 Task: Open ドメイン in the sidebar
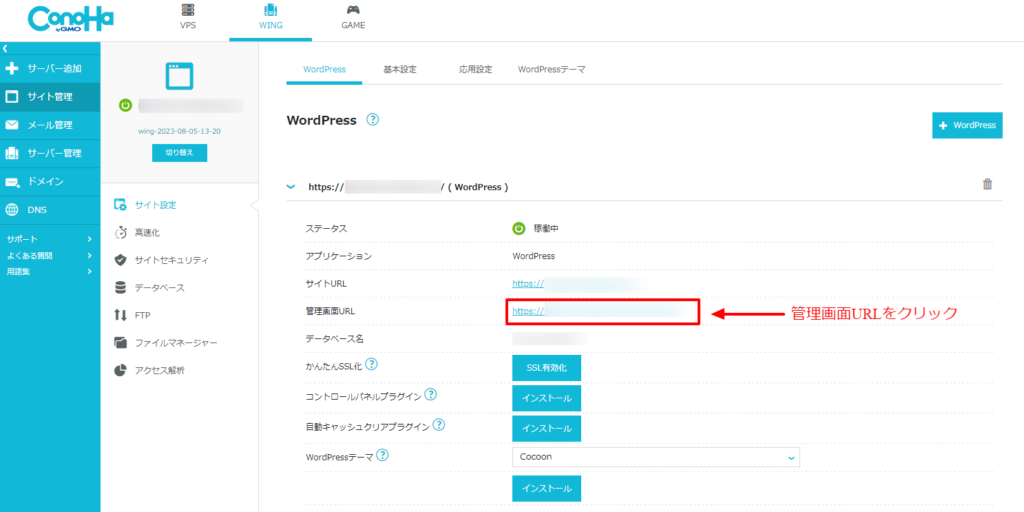tap(50, 182)
